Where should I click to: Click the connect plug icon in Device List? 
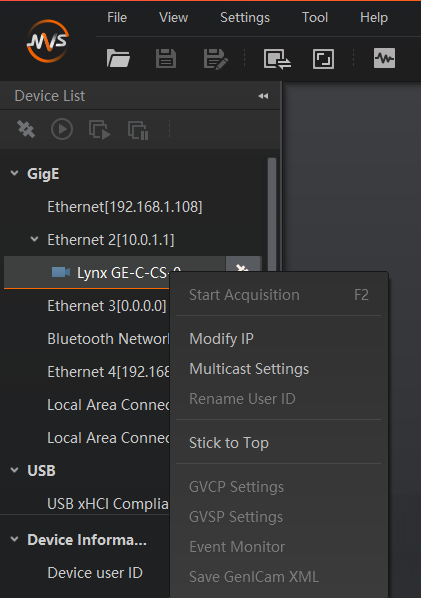(x=26, y=129)
